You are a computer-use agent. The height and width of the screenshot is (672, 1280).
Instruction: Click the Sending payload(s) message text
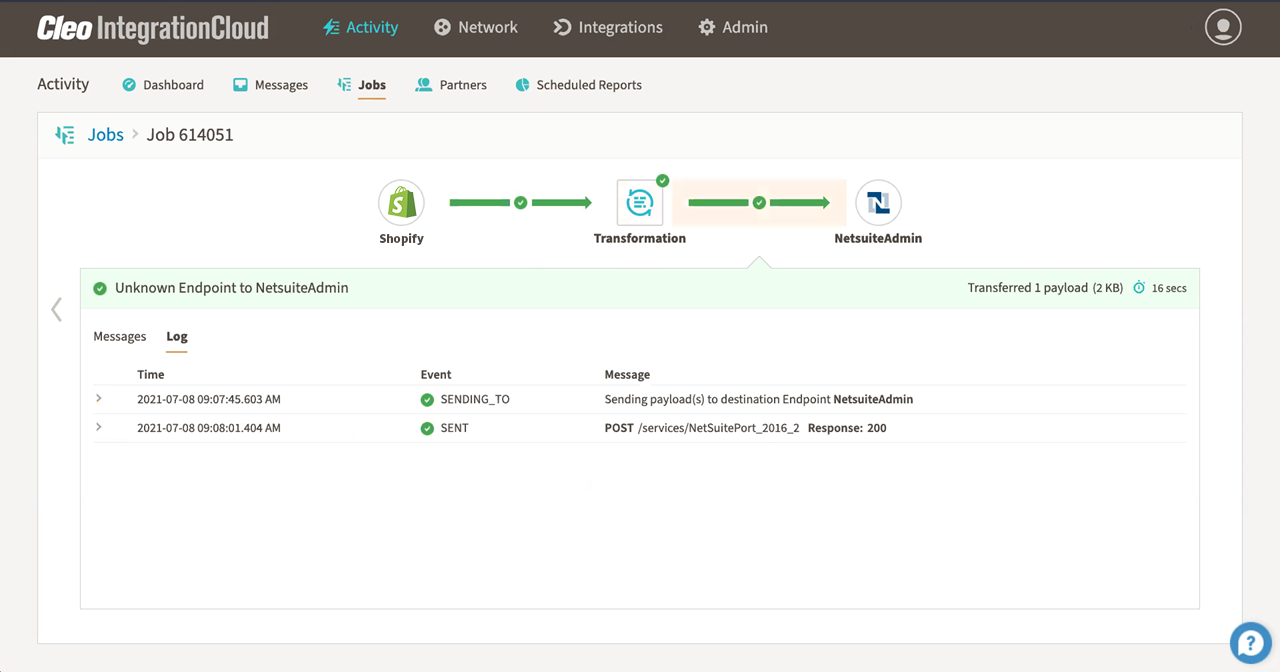click(759, 399)
